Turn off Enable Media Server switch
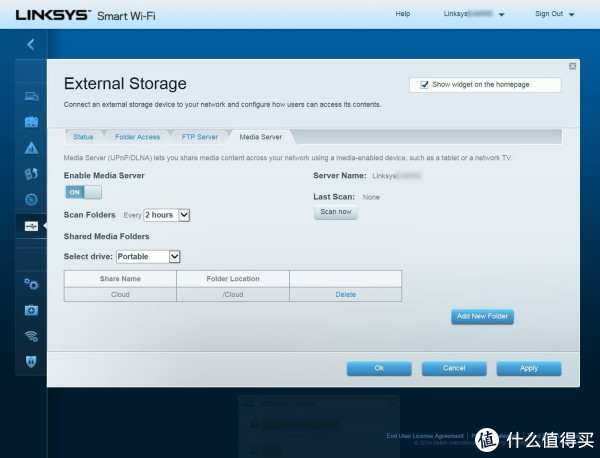 pos(83,192)
